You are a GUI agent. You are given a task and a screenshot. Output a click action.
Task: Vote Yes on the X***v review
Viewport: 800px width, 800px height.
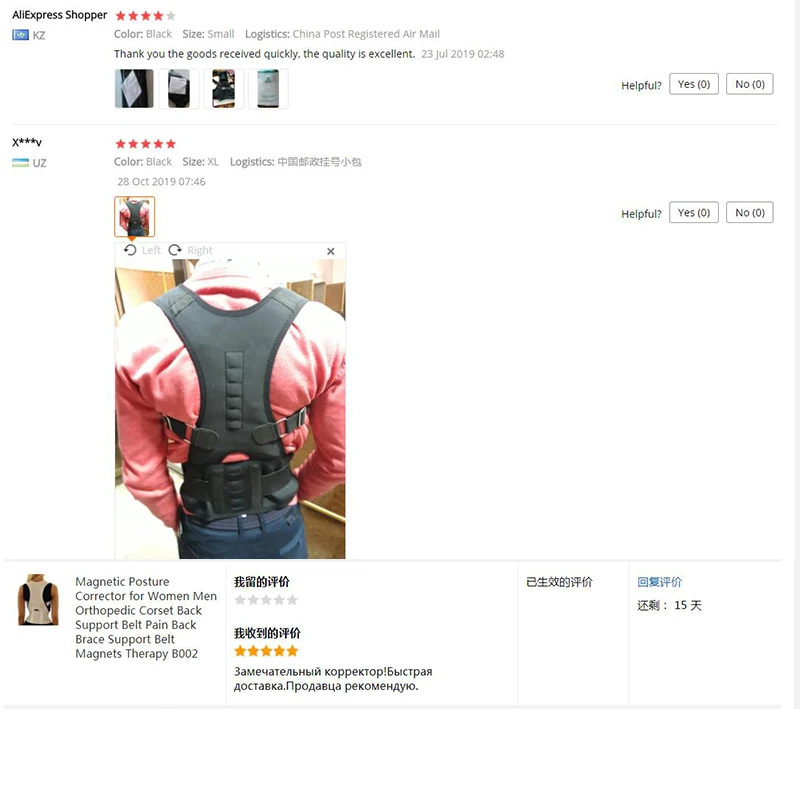(x=694, y=212)
